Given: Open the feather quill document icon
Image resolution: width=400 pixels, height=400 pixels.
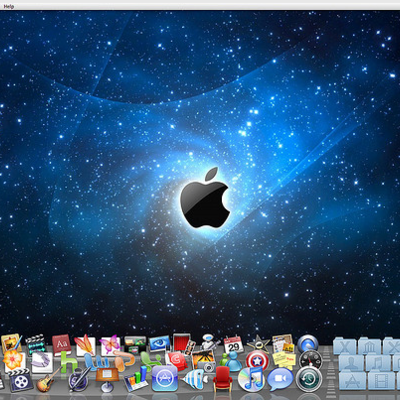Looking at the screenshot, I should click(x=85, y=345).
